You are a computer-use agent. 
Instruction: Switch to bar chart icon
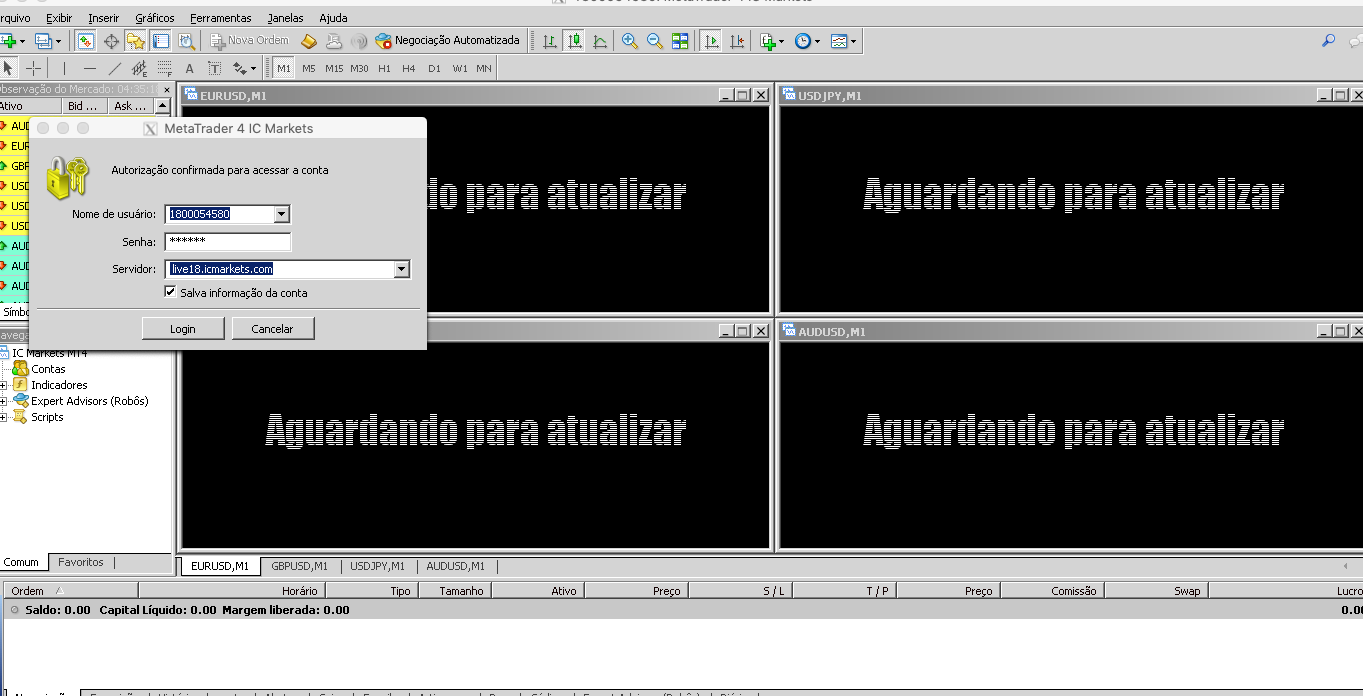click(x=549, y=41)
